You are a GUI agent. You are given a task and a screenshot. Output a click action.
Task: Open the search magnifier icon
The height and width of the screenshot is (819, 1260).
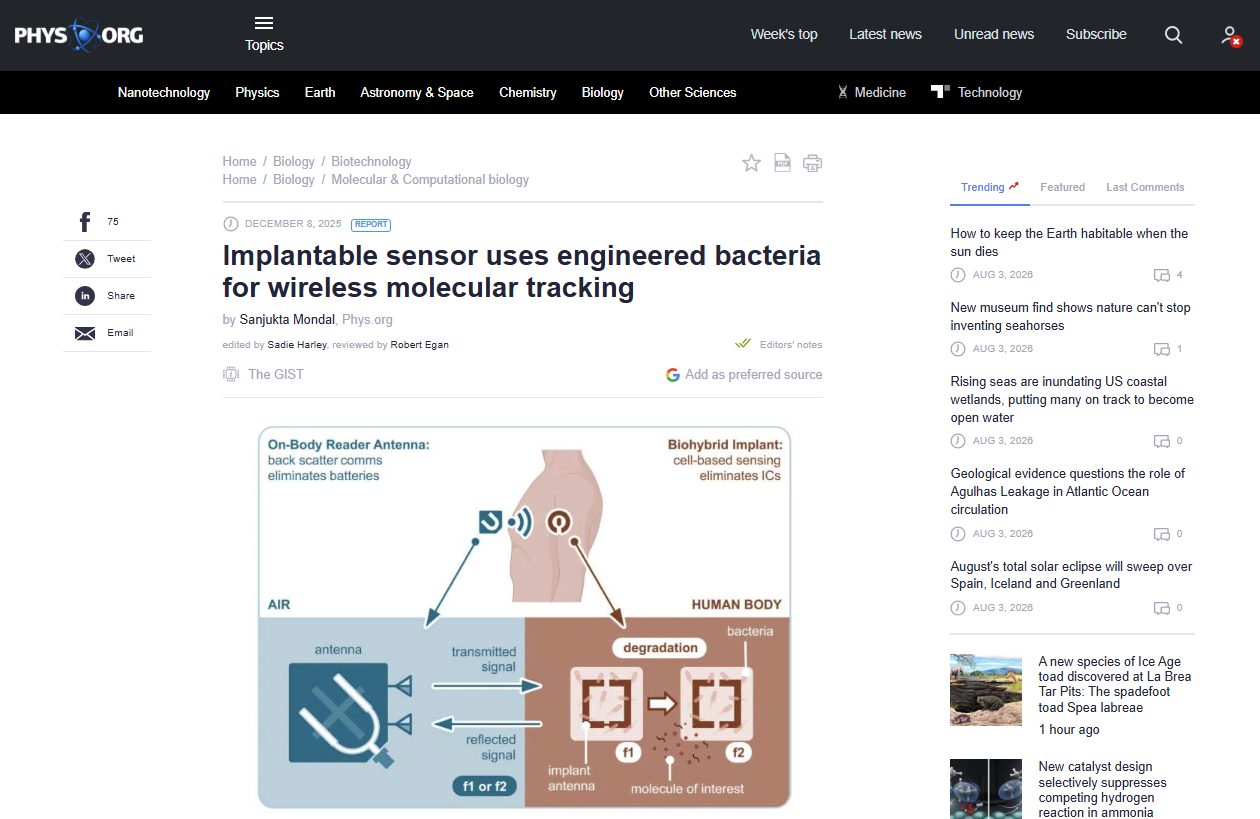[x=1173, y=35]
